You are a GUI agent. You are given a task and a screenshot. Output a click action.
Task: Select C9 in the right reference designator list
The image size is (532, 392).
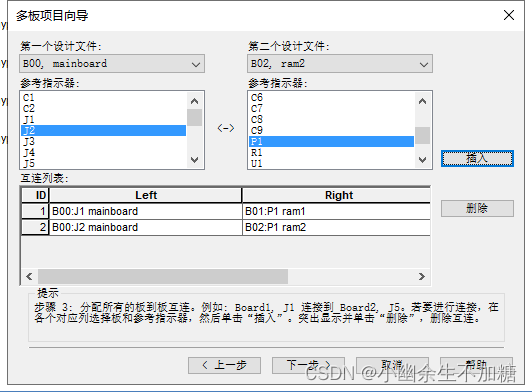tap(331, 130)
